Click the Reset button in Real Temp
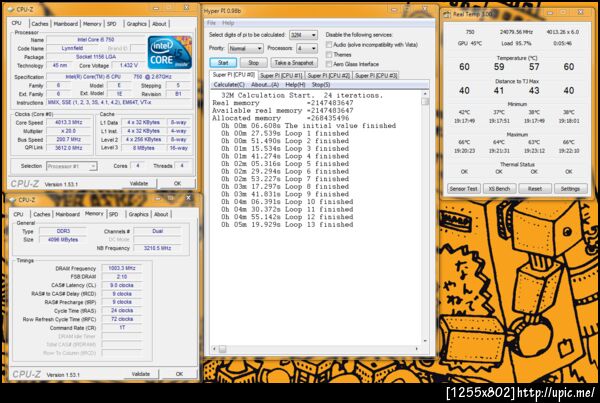This screenshot has width=600, height=403. pos(535,189)
